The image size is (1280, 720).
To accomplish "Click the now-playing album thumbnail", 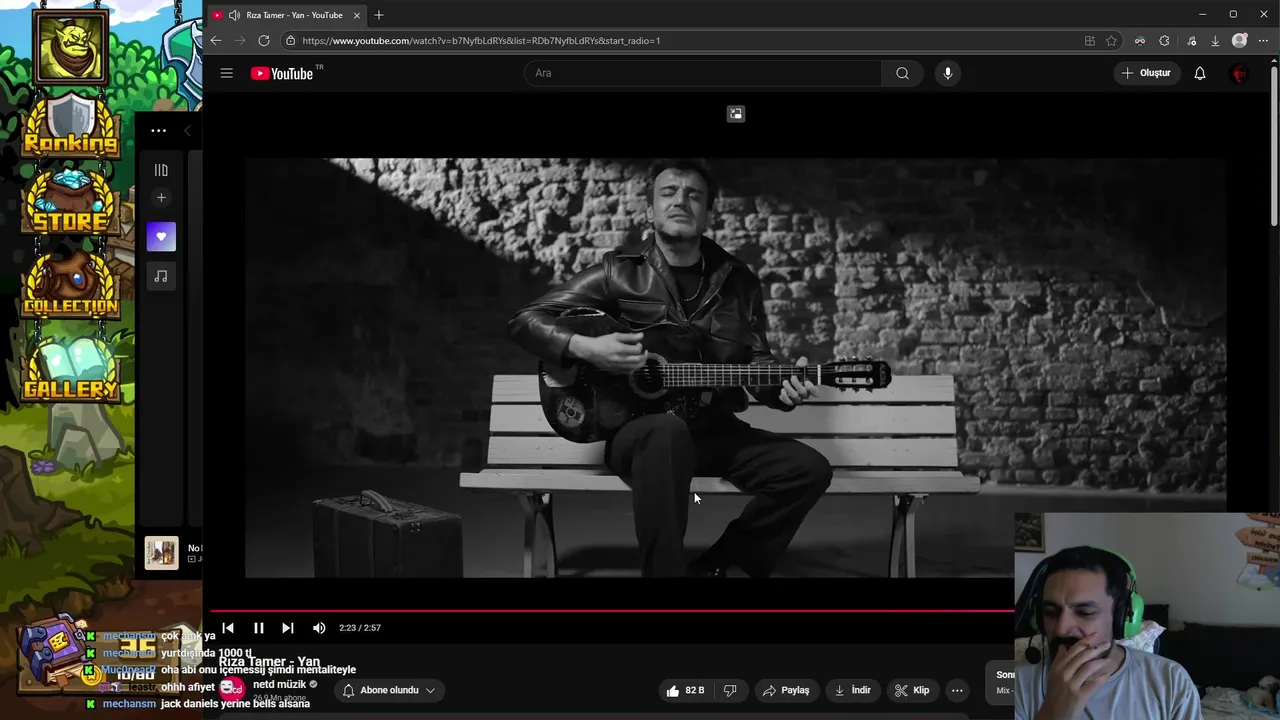I will click(161, 552).
